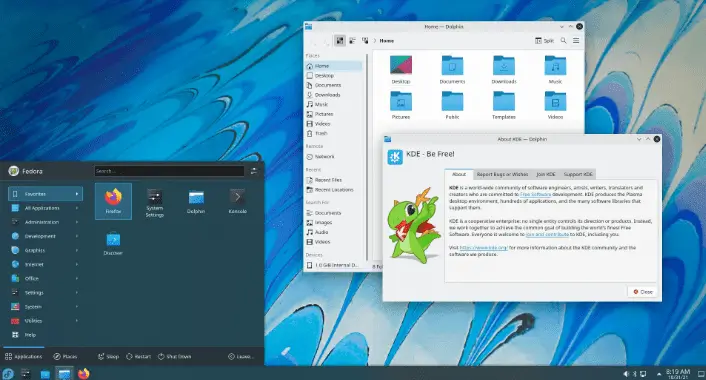Screen dimensions: 706x380
Task: Expand the All Applications category
Action: point(45,208)
